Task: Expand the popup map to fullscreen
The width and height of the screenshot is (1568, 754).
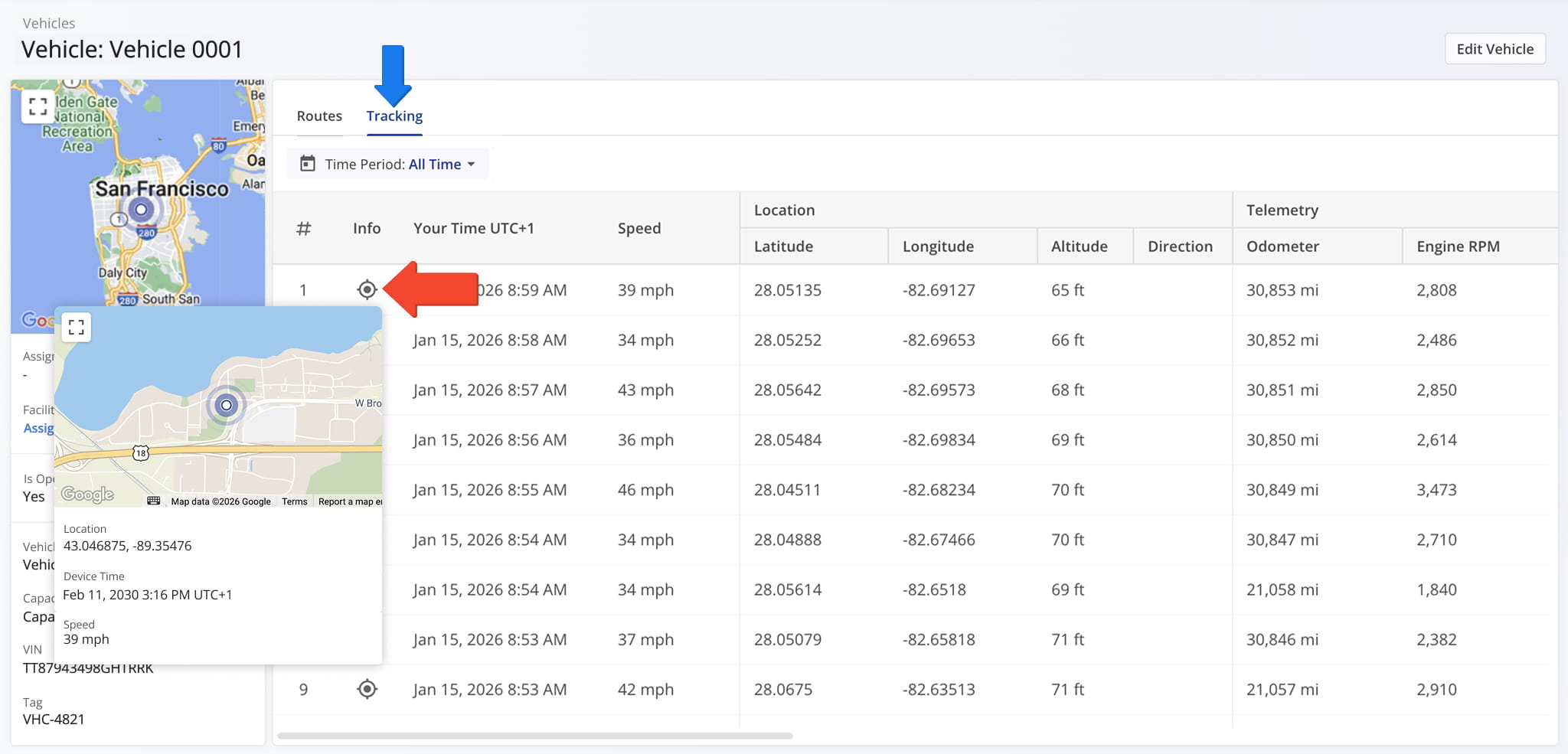Action: point(76,328)
